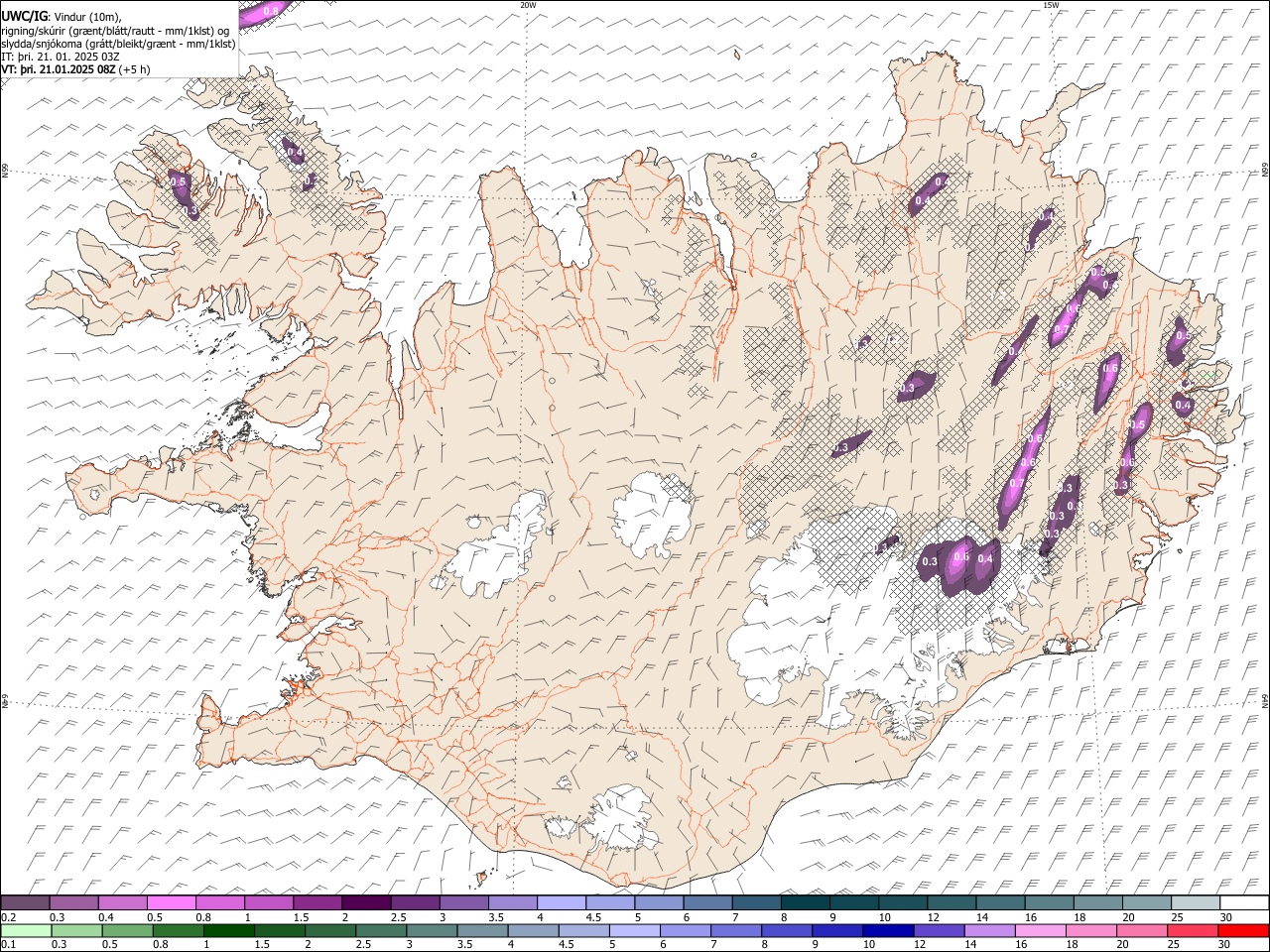The width and height of the screenshot is (1270, 952).
Task: Click the bright red swatch after 30 in the lower row
Action: [x=1243, y=930]
